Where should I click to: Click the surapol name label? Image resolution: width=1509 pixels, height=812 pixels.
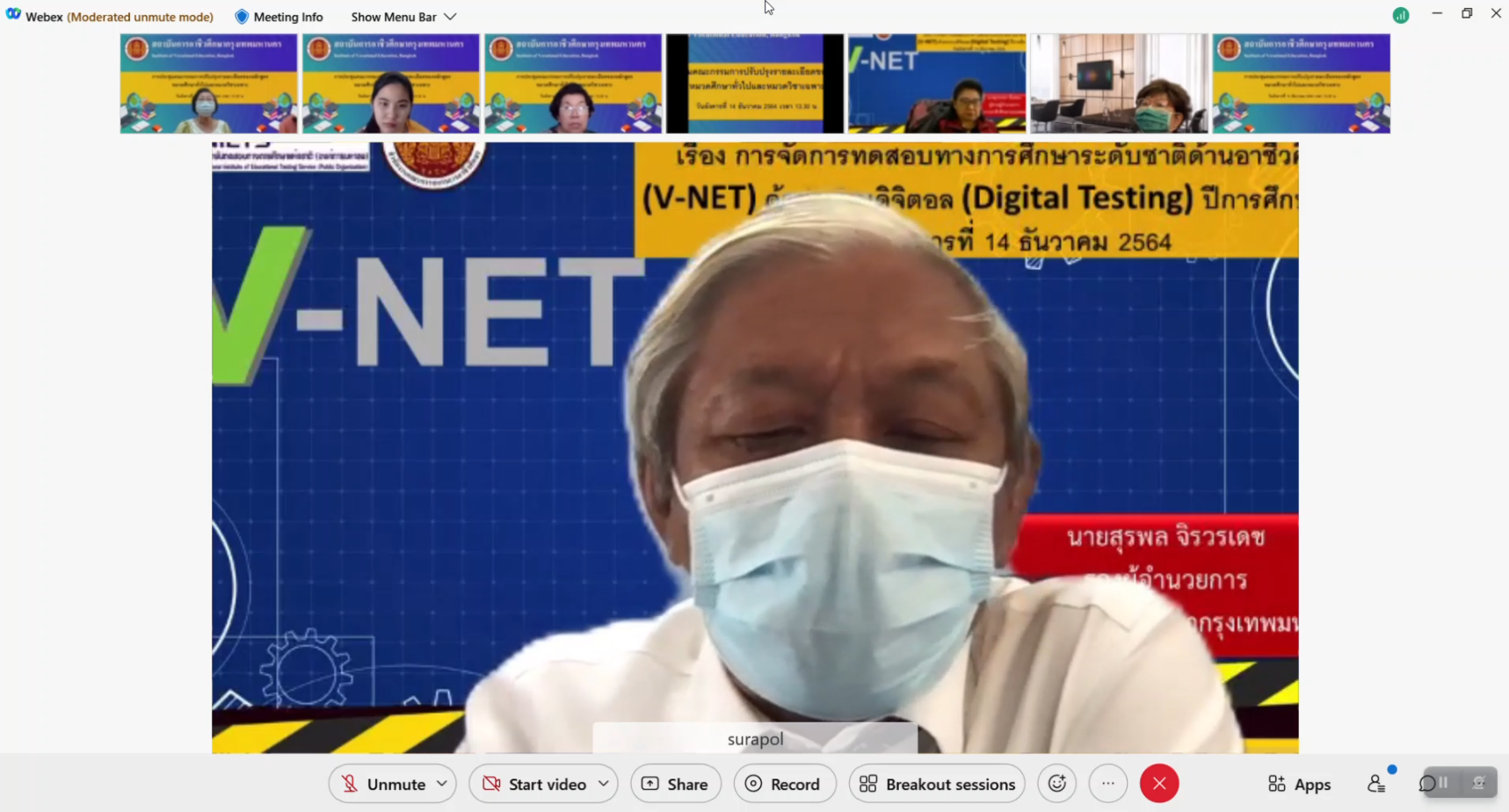755,739
